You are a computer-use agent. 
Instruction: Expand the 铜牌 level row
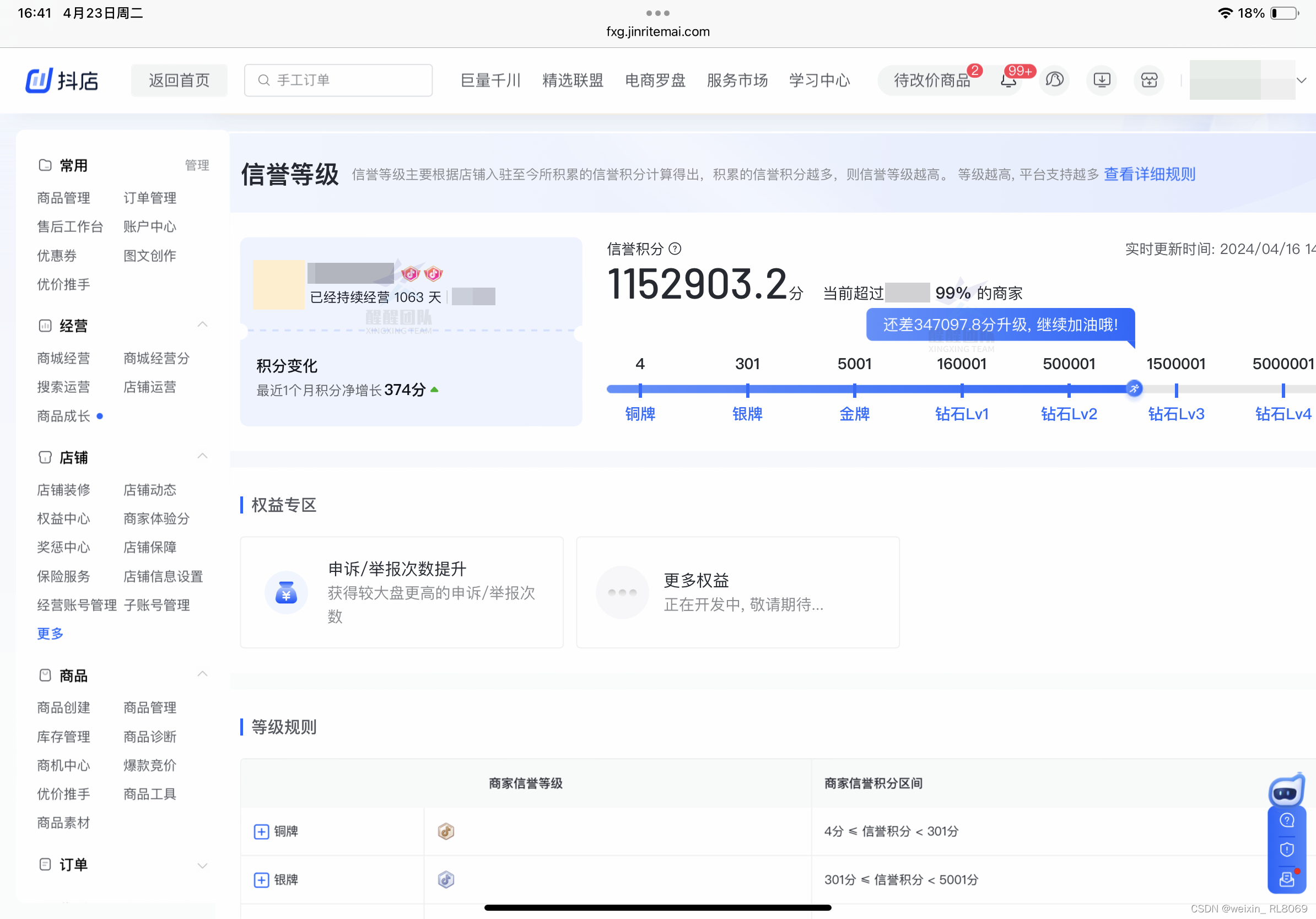click(x=261, y=831)
